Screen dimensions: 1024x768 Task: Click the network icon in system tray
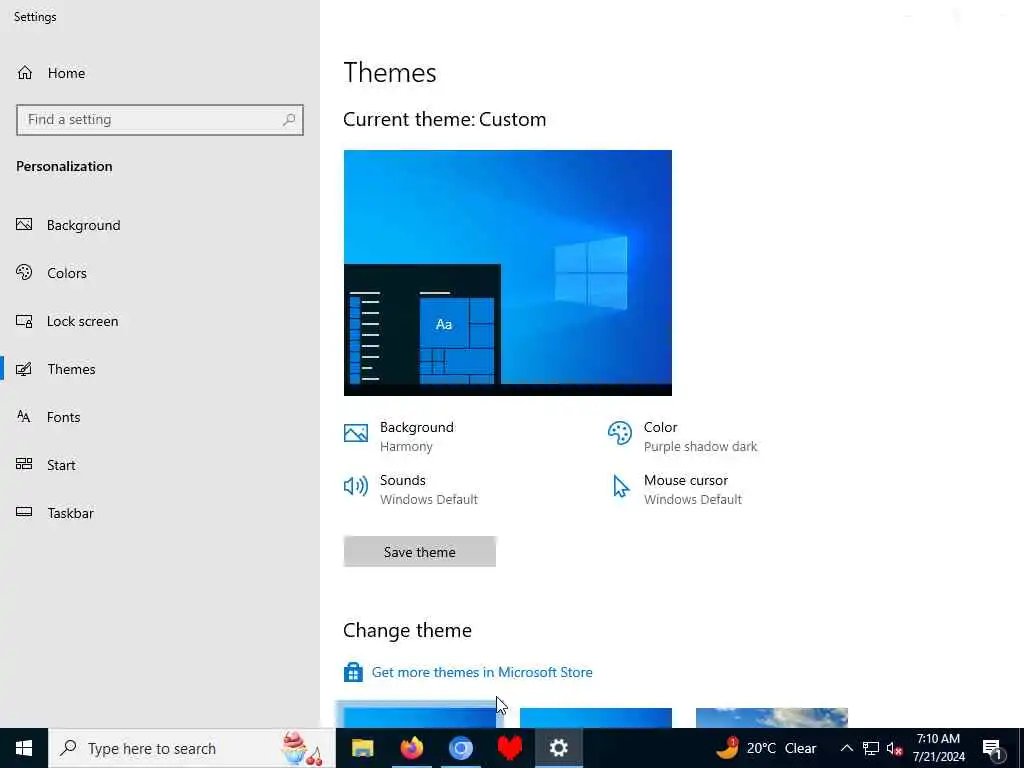click(x=871, y=748)
